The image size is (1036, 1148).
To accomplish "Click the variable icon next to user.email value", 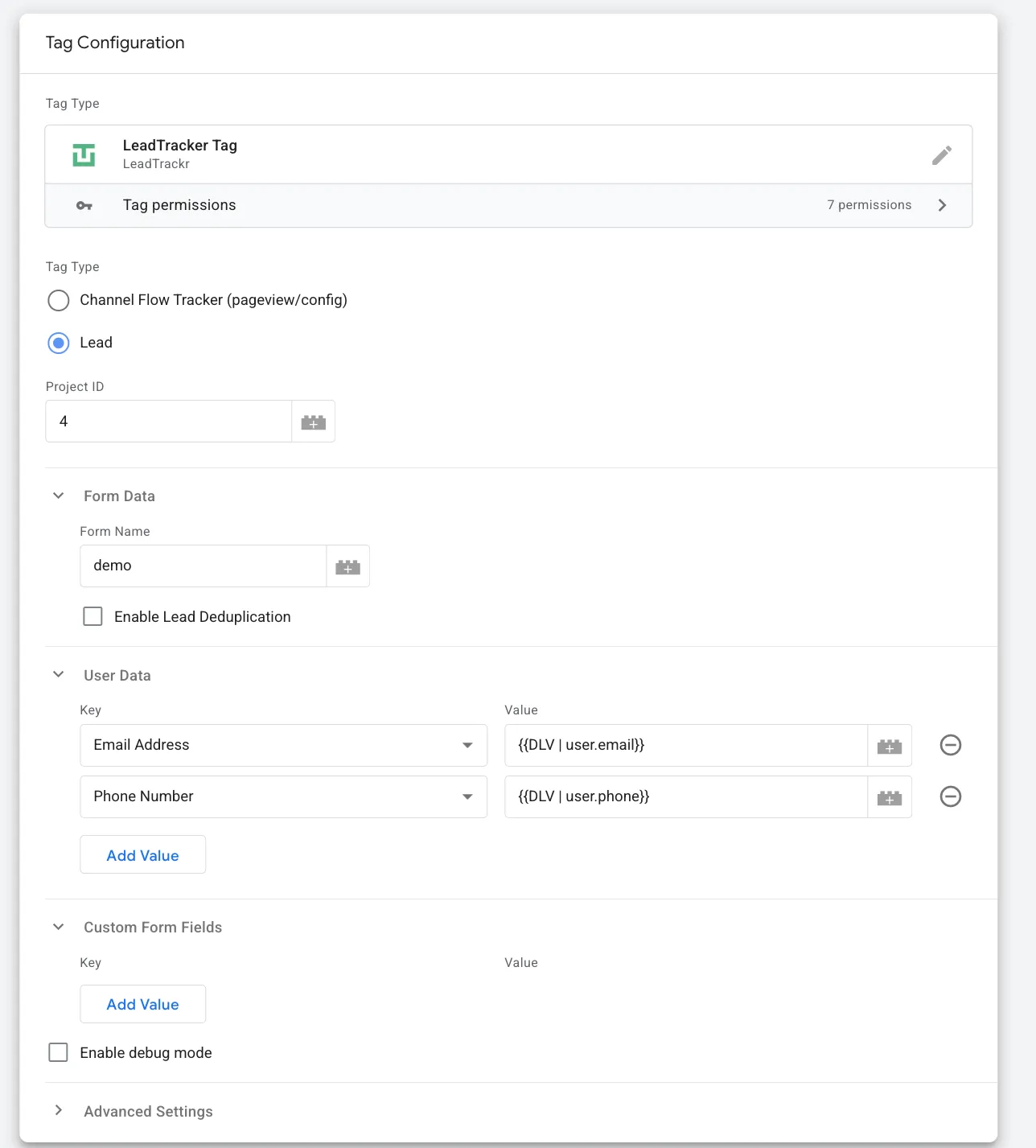I will [889, 745].
